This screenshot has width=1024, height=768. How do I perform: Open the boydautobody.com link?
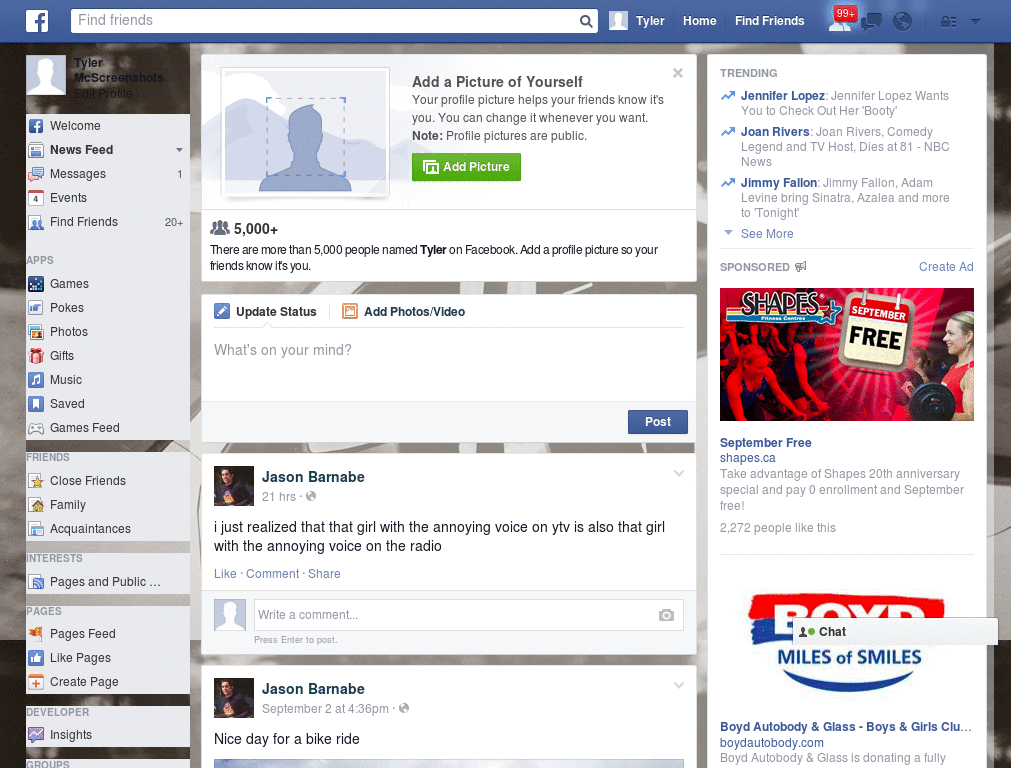(771, 743)
